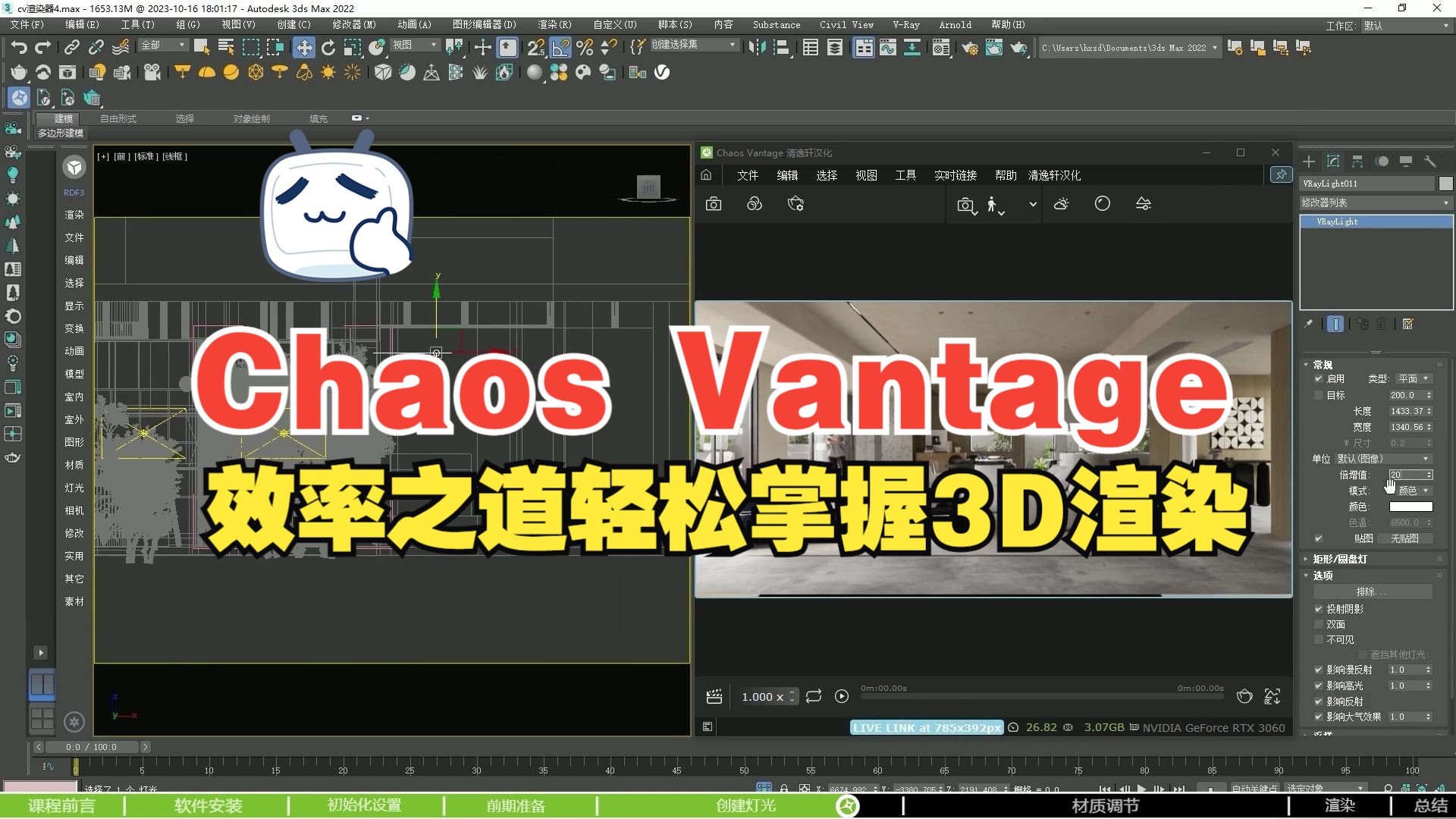Activate the Select and Move tool

(x=303, y=47)
